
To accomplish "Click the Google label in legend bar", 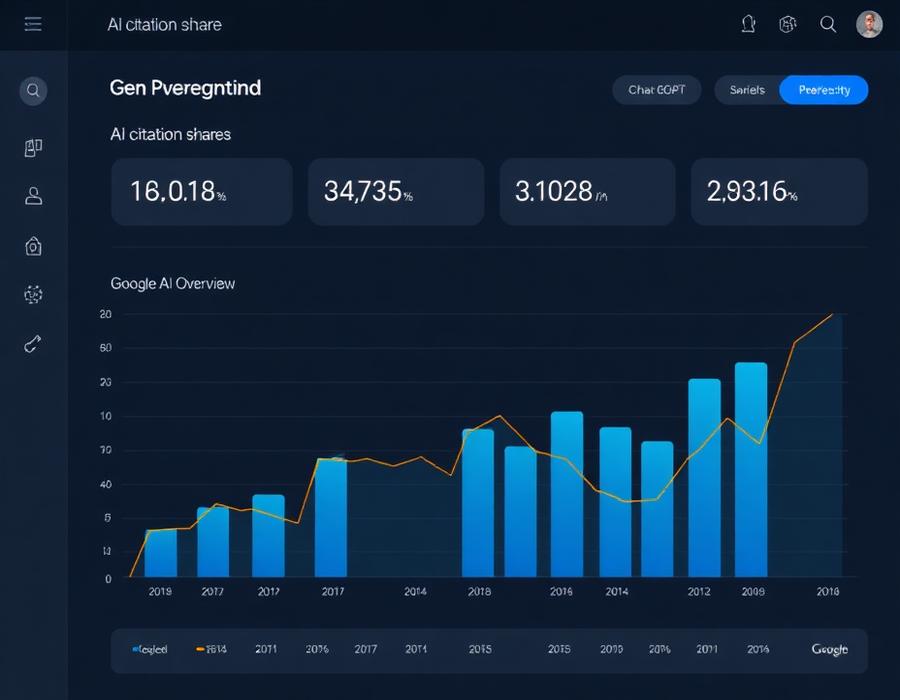I will coord(829,649).
